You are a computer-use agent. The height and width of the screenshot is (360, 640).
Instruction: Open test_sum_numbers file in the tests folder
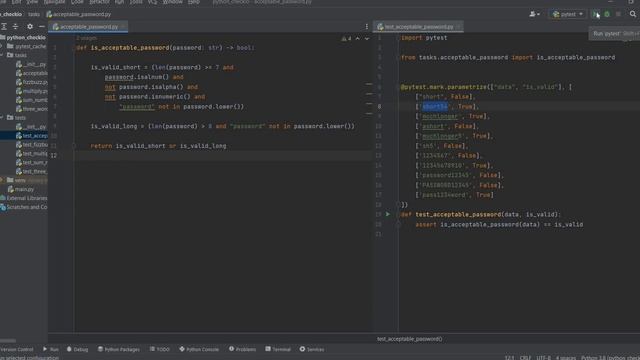32,162
